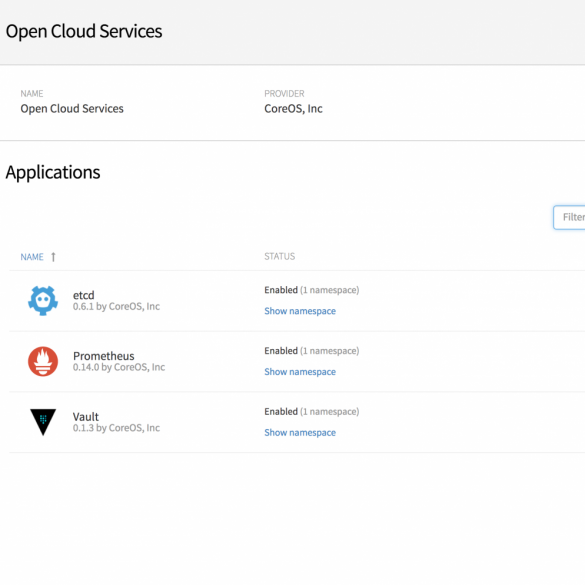The width and height of the screenshot is (585, 585).
Task: Click Prometheus 'Enabled (1 namespace)' status
Action: coord(312,351)
